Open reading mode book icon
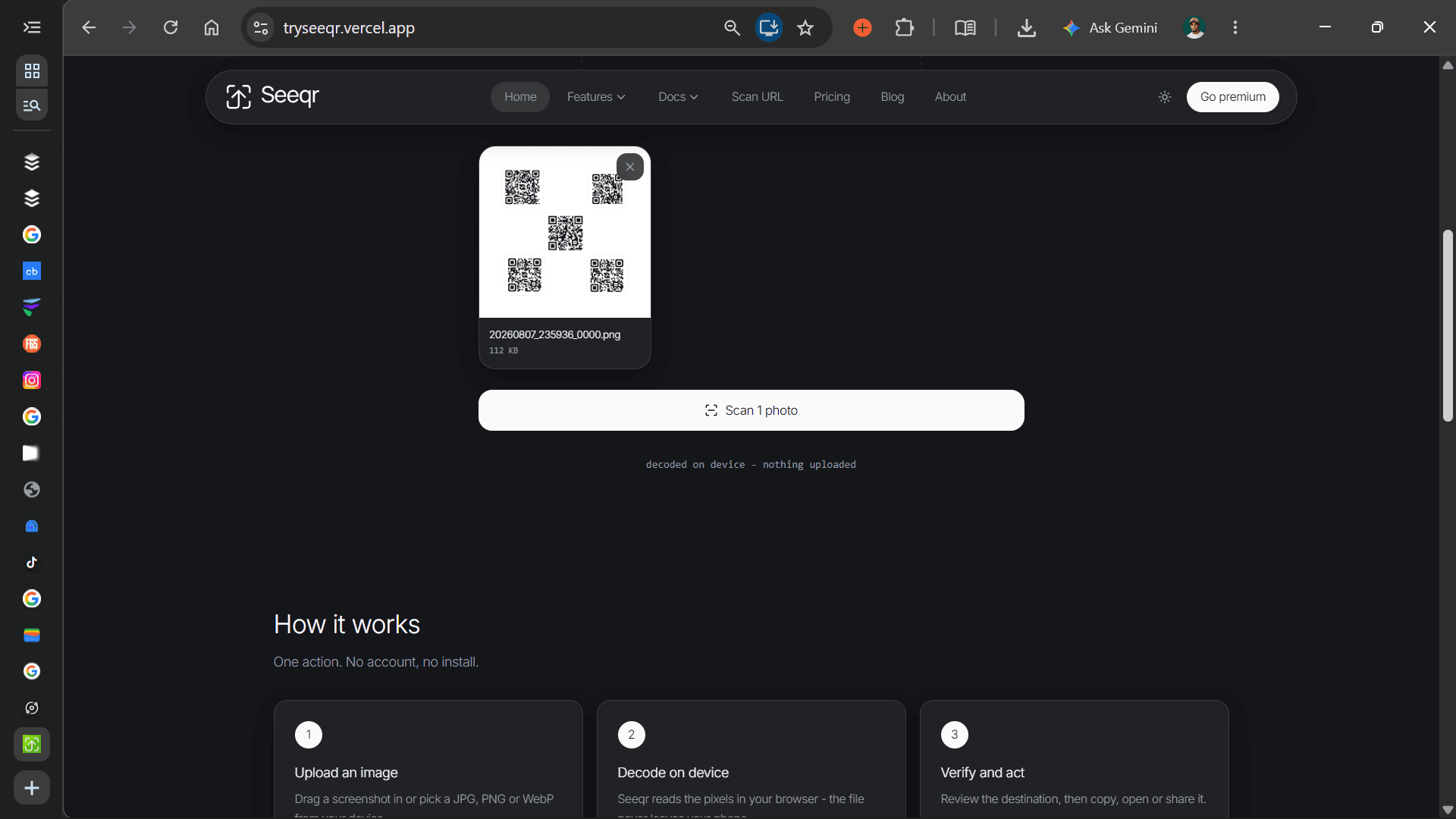Viewport: 1456px width, 819px height. click(965, 28)
